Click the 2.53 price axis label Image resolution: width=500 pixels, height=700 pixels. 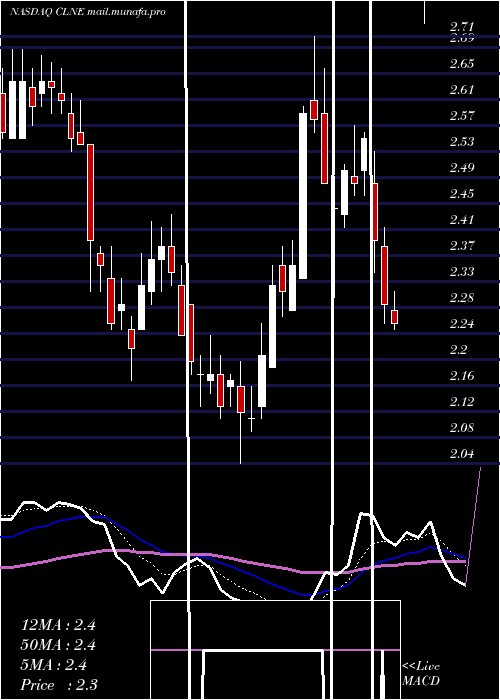point(462,142)
